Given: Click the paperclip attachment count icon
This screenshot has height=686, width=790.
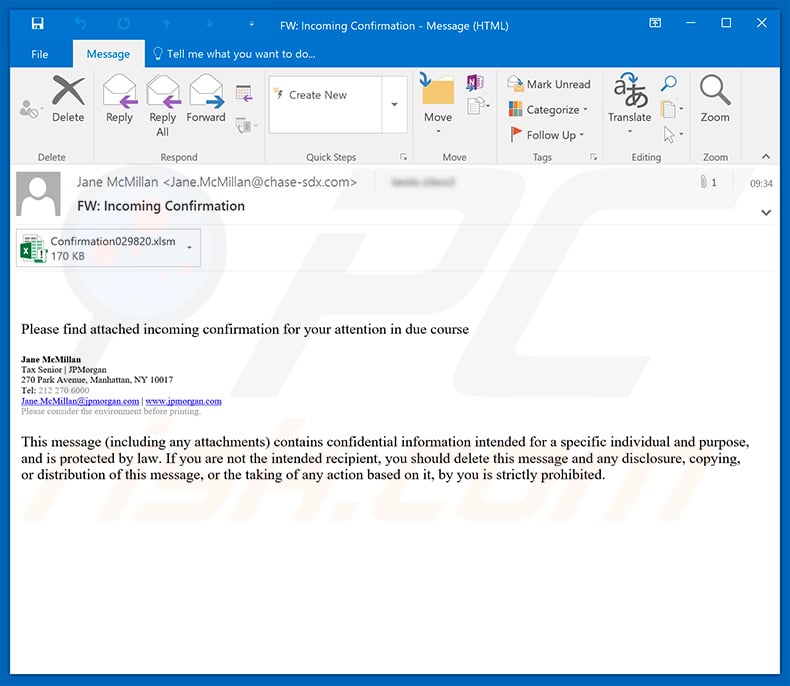Looking at the screenshot, I should (x=708, y=182).
